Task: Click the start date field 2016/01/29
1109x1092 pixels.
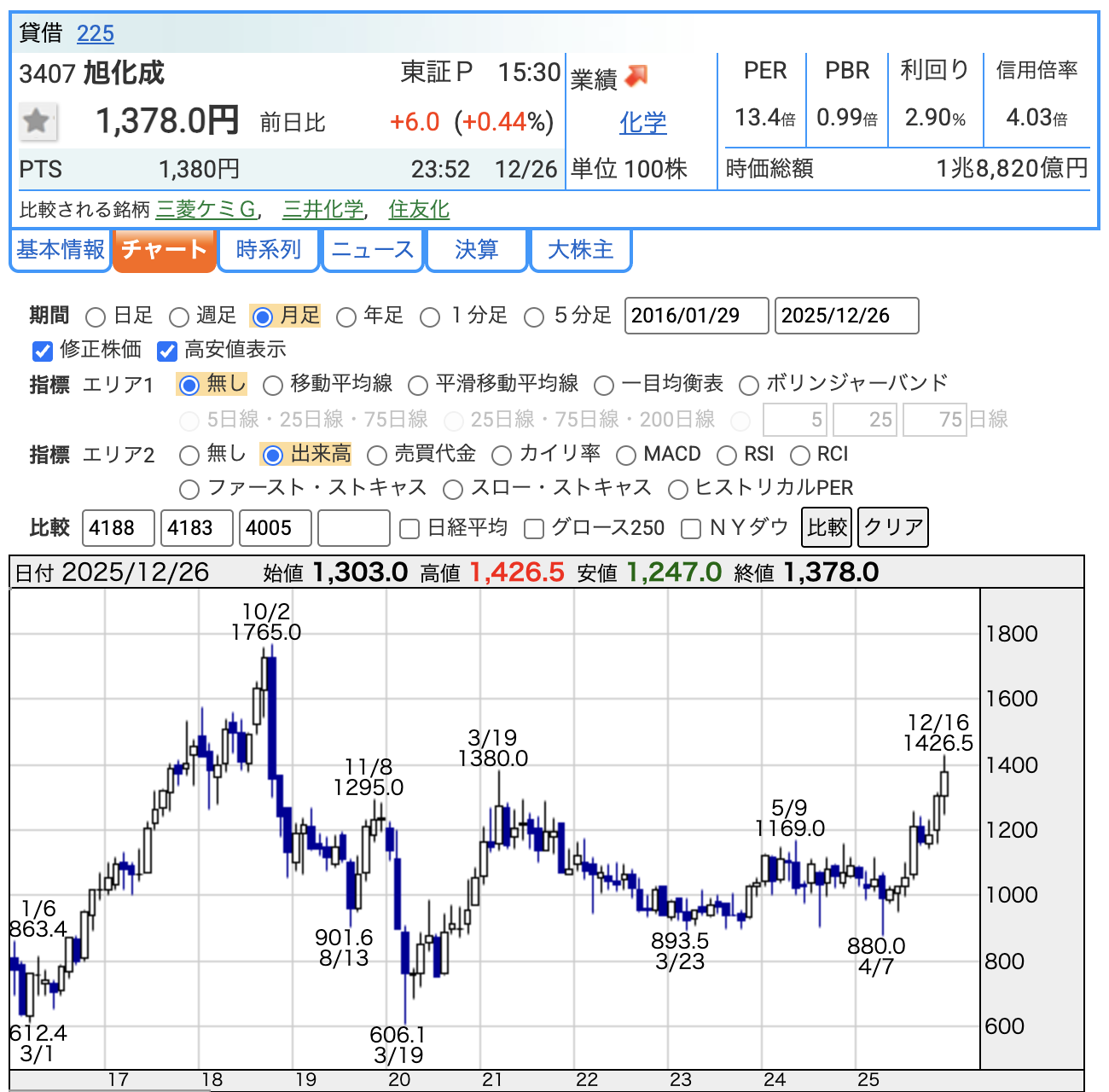Action: [x=696, y=316]
